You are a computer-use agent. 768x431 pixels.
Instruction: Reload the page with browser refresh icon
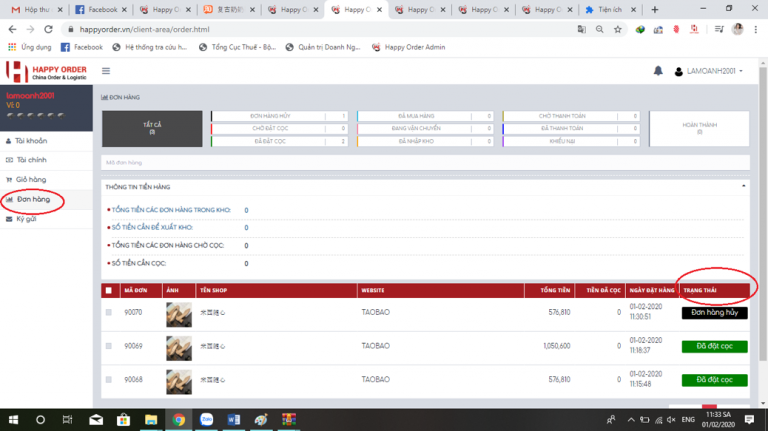tap(48, 29)
